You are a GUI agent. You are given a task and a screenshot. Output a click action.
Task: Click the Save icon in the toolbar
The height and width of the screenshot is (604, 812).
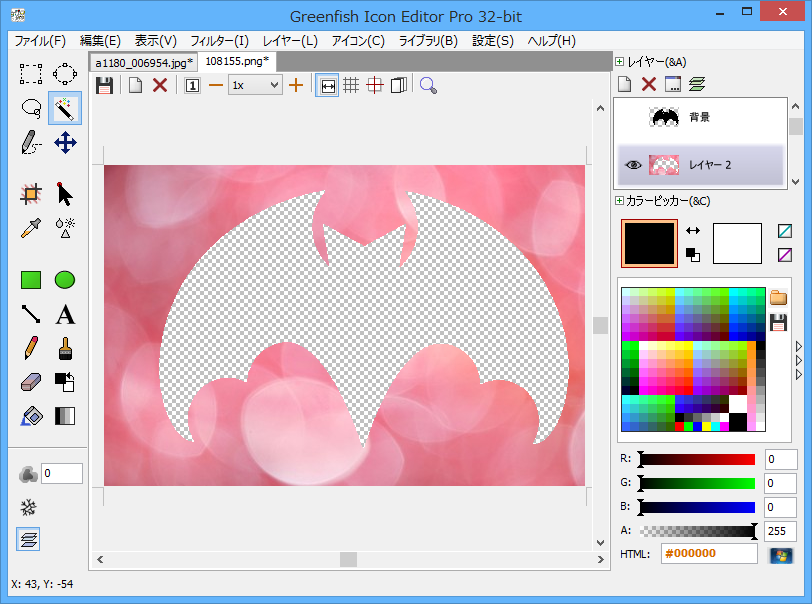click(x=104, y=85)
